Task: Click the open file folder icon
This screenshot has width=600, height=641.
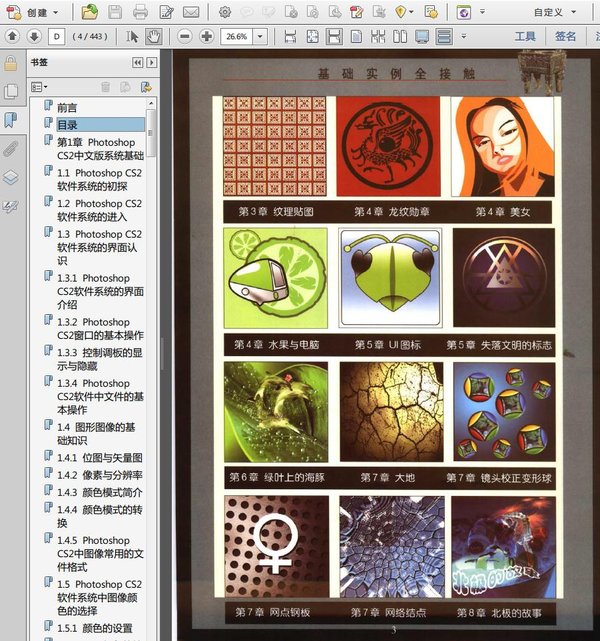Action: [x=90, y=12]
